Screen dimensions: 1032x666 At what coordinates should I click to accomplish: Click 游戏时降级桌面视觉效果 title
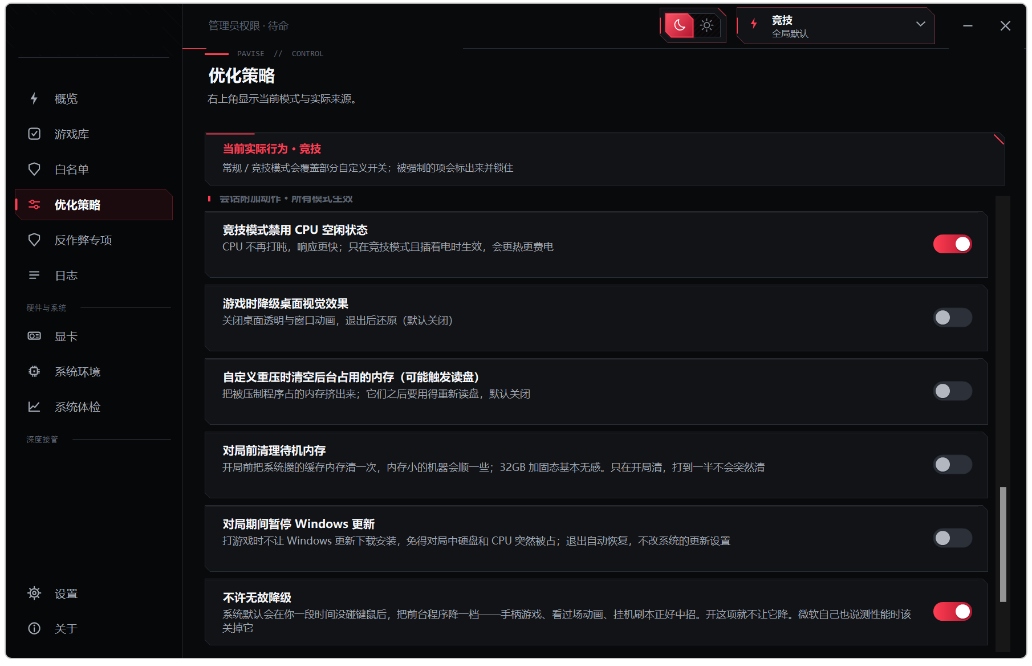coord(286,303)
